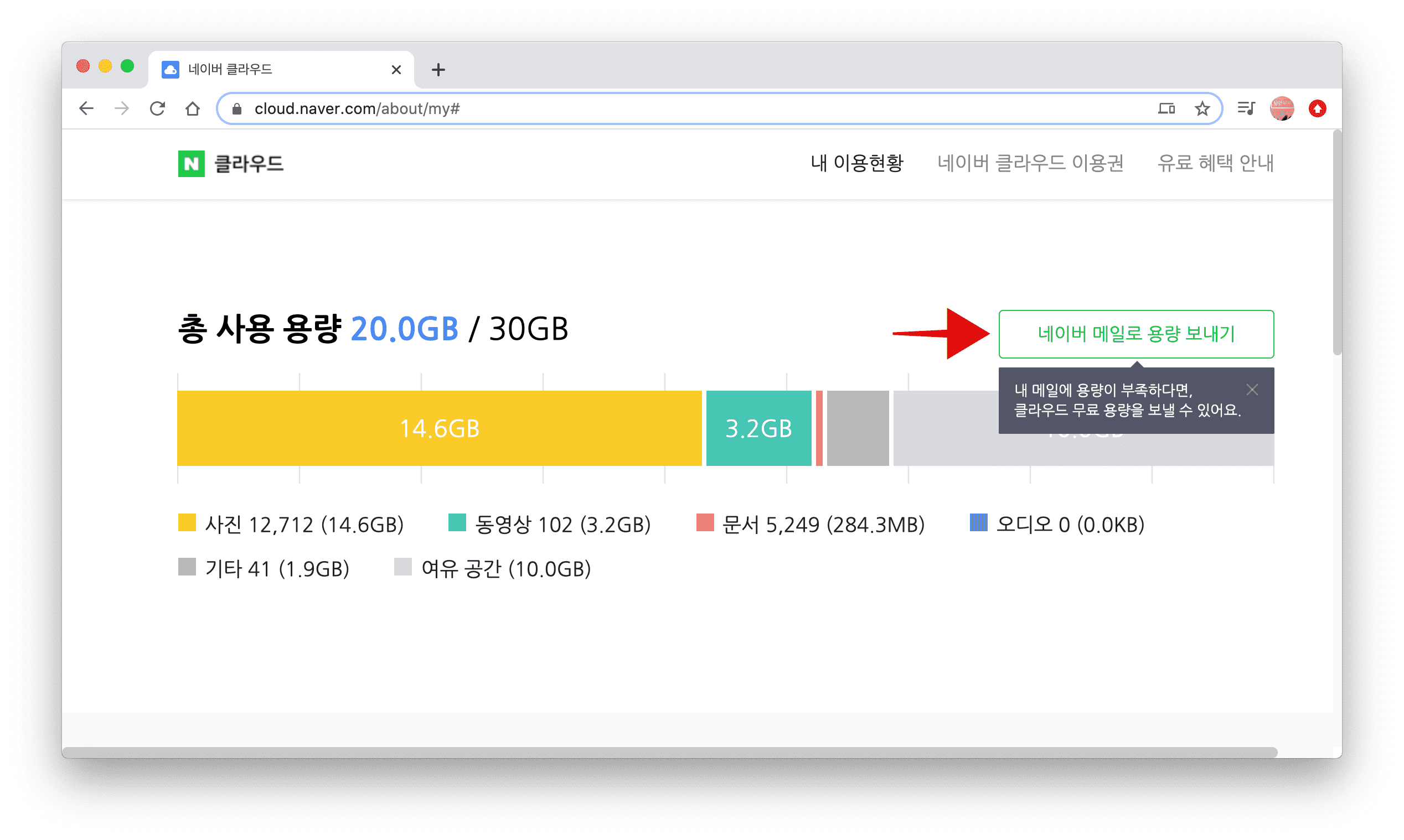The width and height of the screenshot is (1404, 840).
Task: Close the 네이버 클라우드 tab
Action: click(396, 70)
